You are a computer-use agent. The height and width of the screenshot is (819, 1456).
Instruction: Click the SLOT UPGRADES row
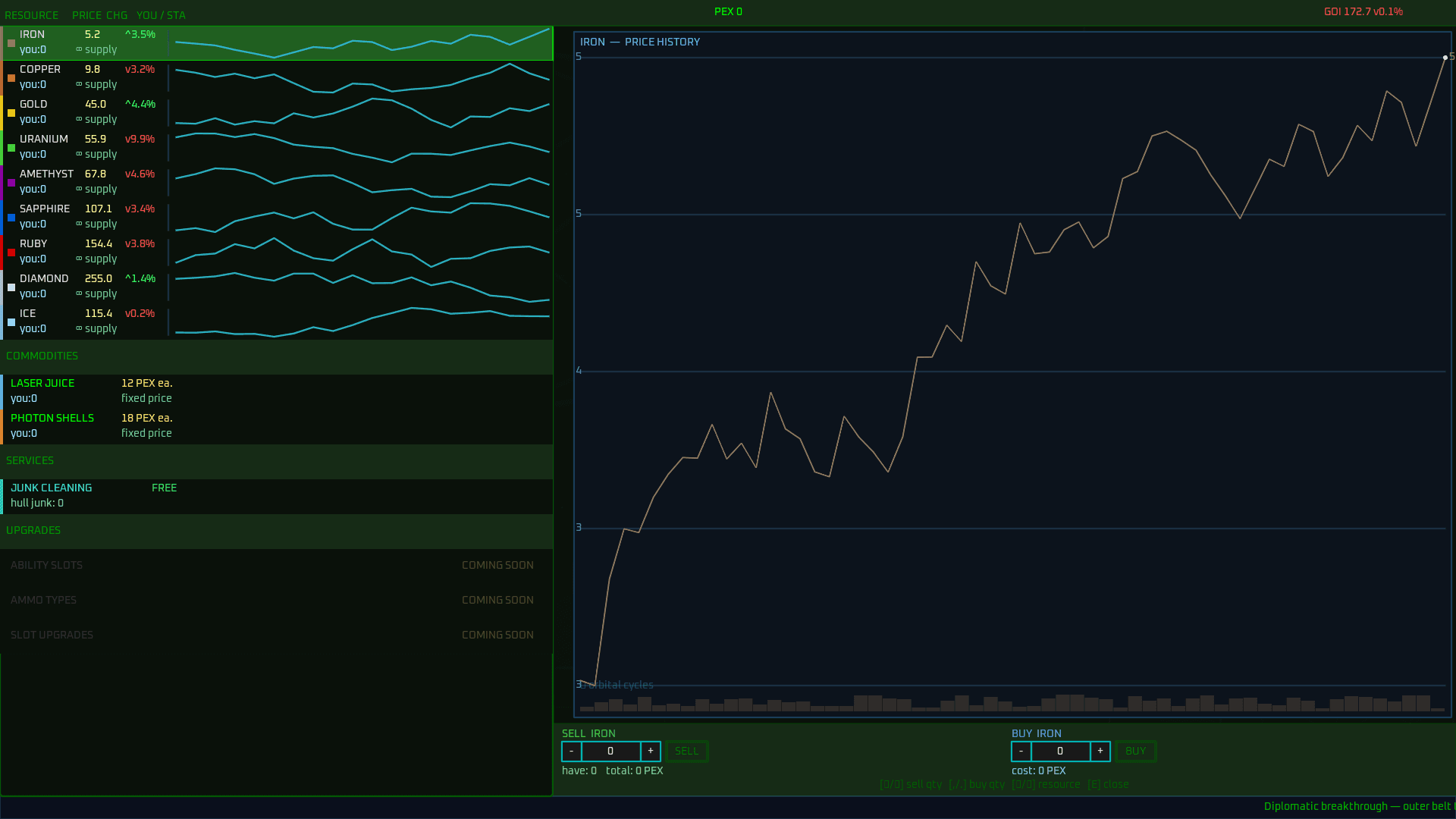pos(277,635)
